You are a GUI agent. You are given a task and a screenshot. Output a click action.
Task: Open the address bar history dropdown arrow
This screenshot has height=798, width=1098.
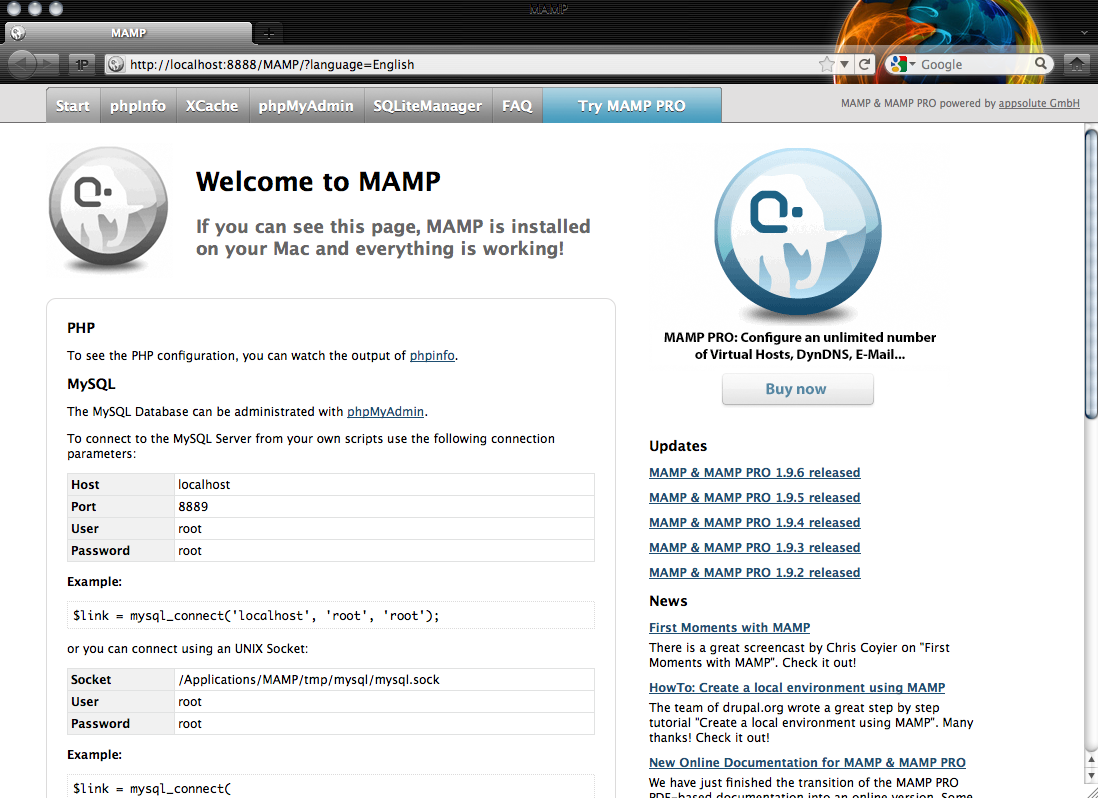coord(845,64)
